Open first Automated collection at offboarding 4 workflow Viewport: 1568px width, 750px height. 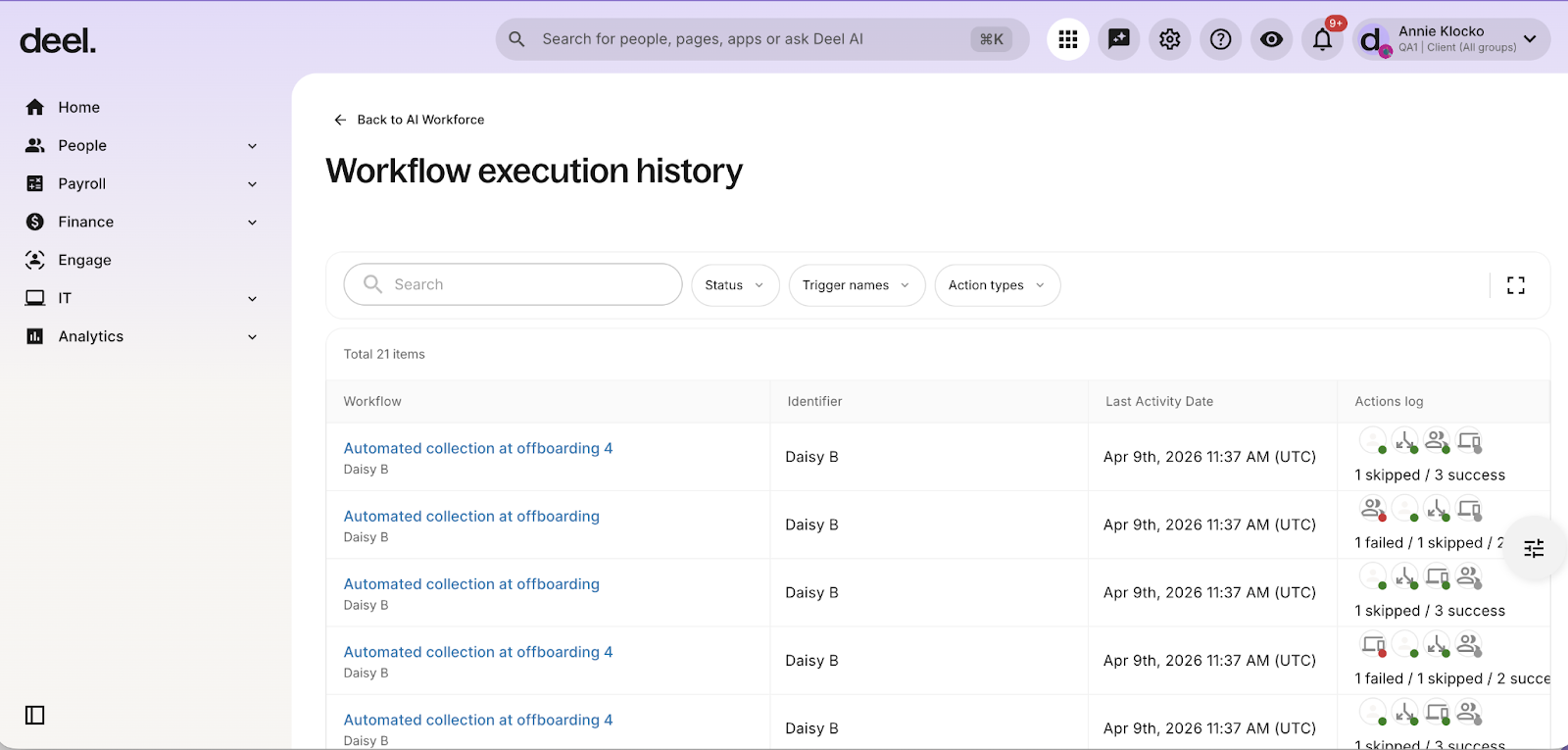point(477,448)
